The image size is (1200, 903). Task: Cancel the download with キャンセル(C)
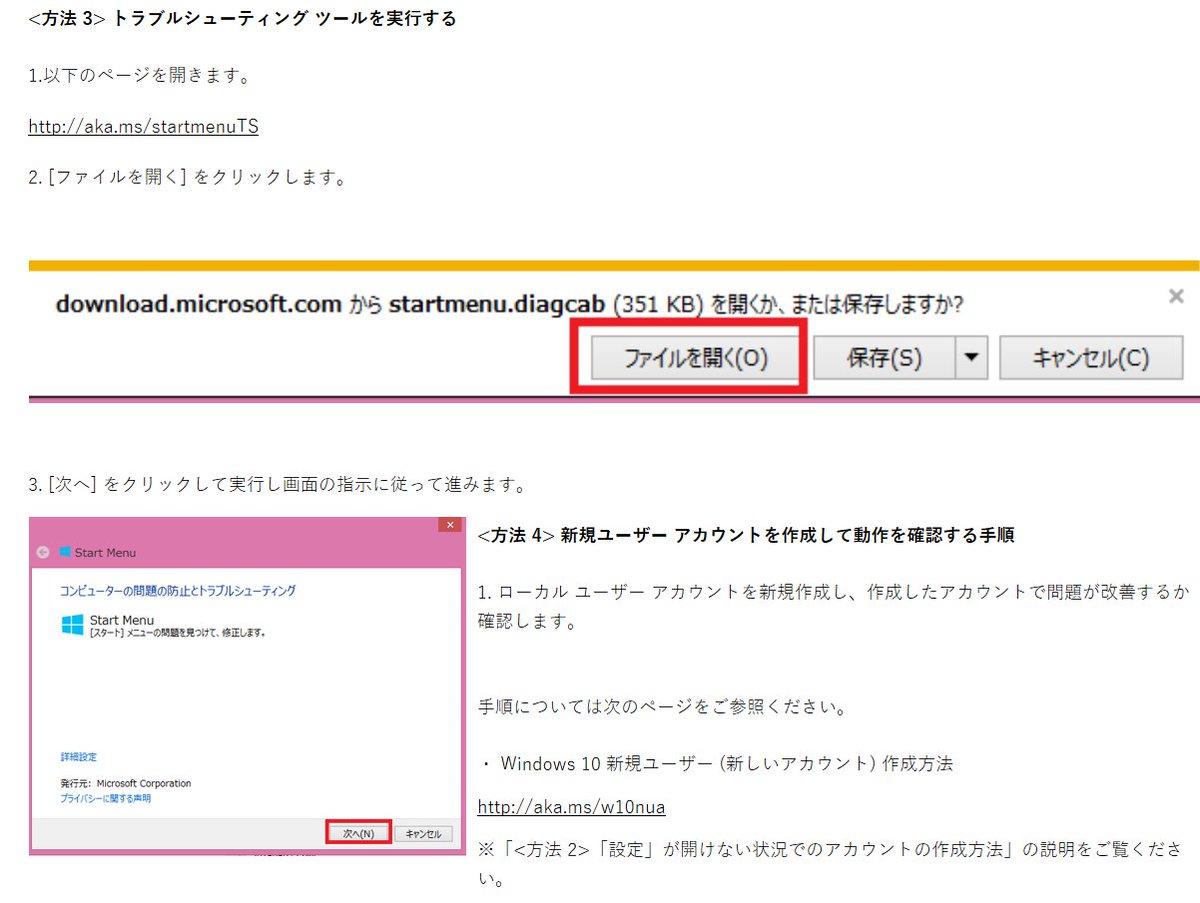point(1091,357)
